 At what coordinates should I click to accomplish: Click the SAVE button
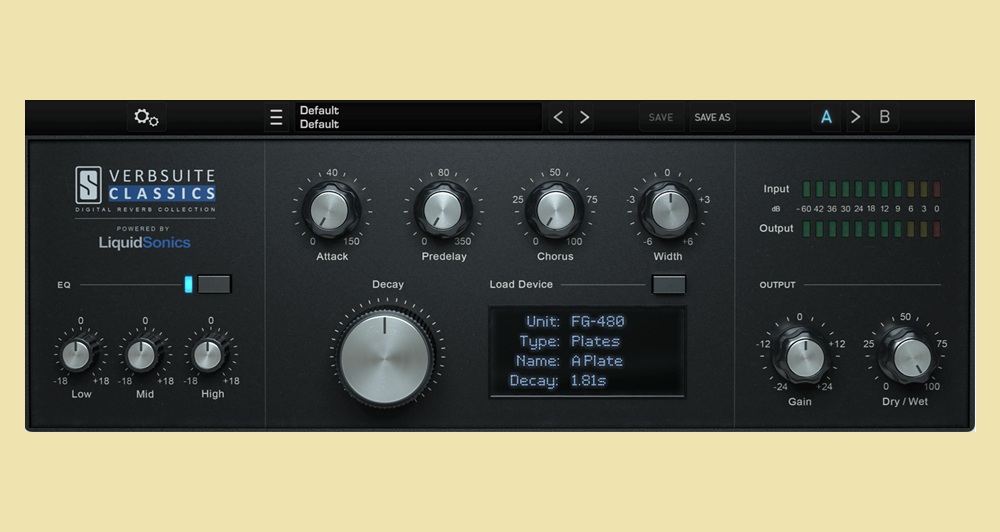coord(661,117)
